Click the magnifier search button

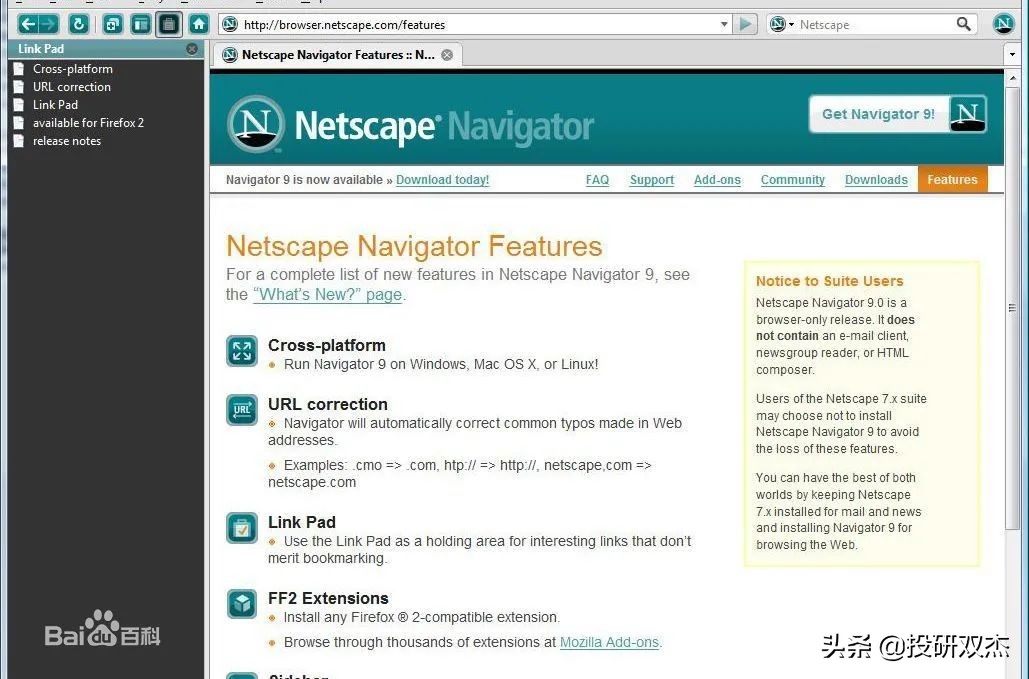pos(963,24)
